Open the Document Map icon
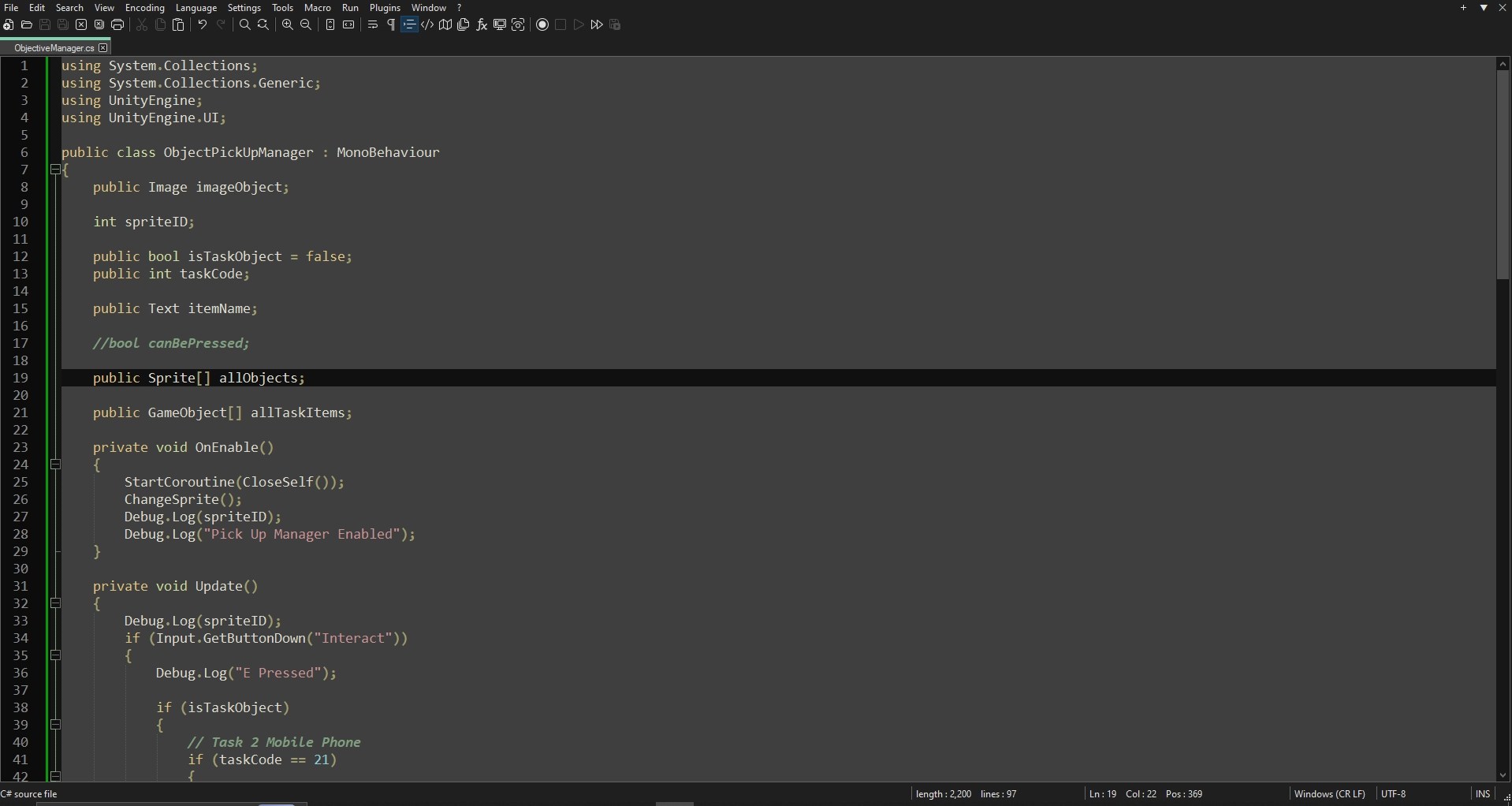 445,24
